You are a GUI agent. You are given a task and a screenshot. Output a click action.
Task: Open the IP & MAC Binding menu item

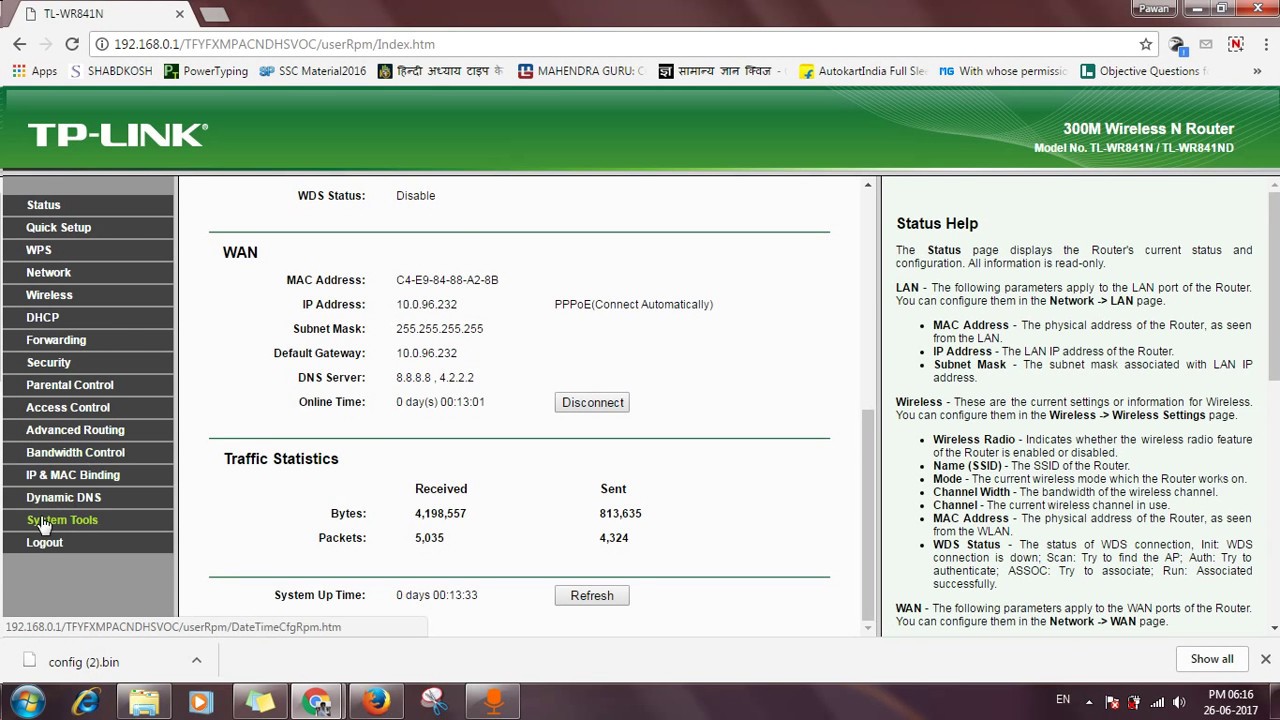(88, 475)
